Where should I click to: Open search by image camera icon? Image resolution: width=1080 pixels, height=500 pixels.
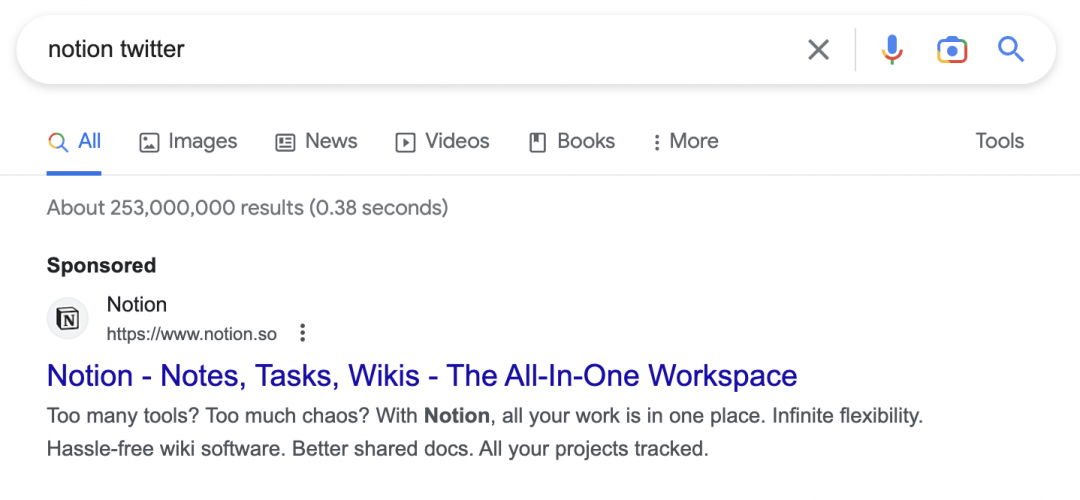pyautogui.click(x=951, y=49)
